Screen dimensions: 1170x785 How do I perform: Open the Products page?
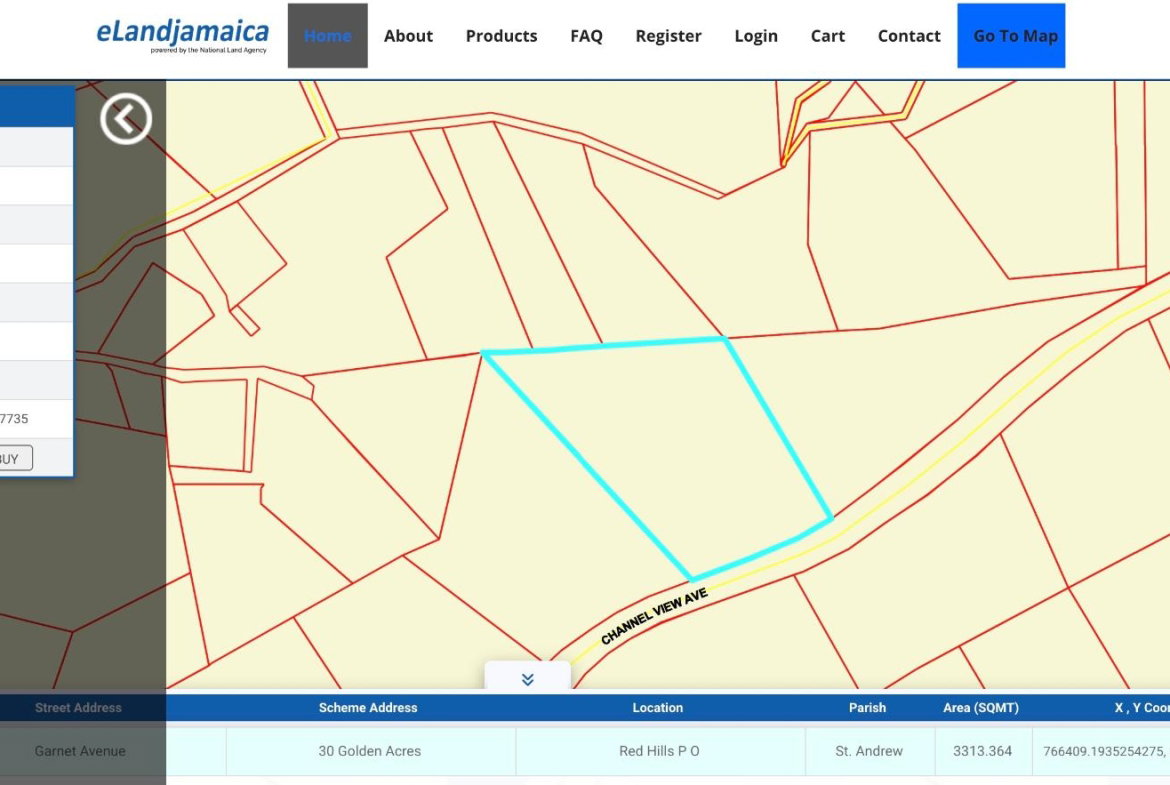501,36
